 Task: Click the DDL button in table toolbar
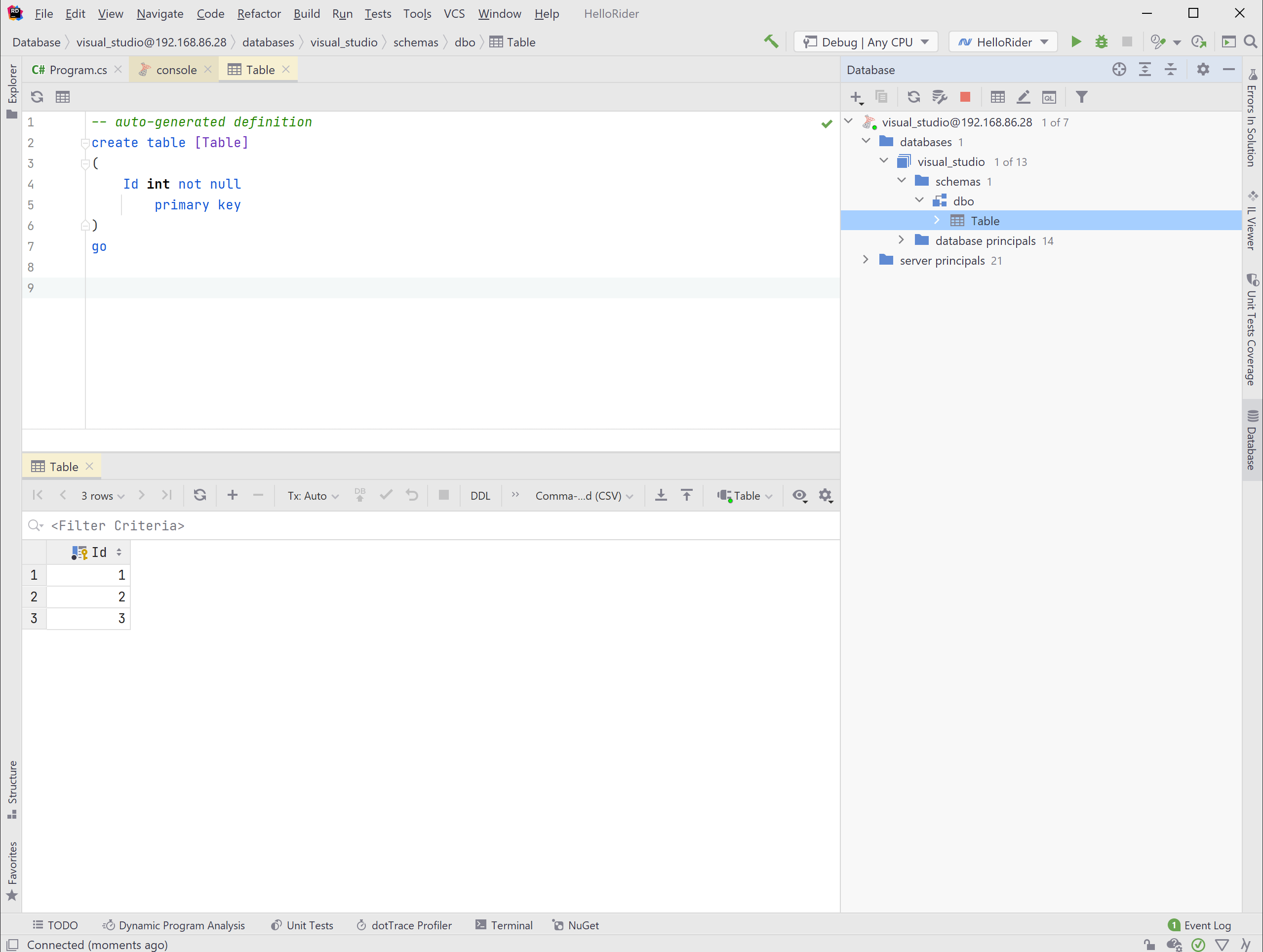pyautogui.click(x=479, y=494)
